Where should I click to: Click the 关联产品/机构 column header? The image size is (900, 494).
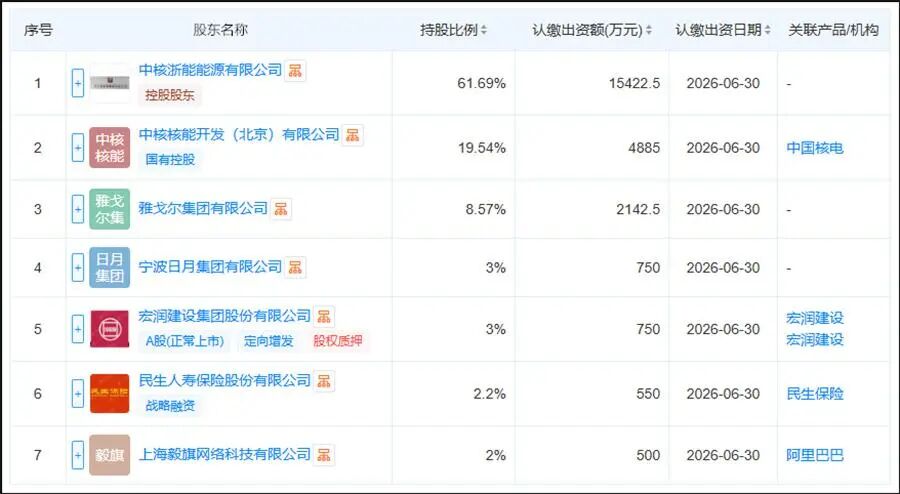coord(833,30)
